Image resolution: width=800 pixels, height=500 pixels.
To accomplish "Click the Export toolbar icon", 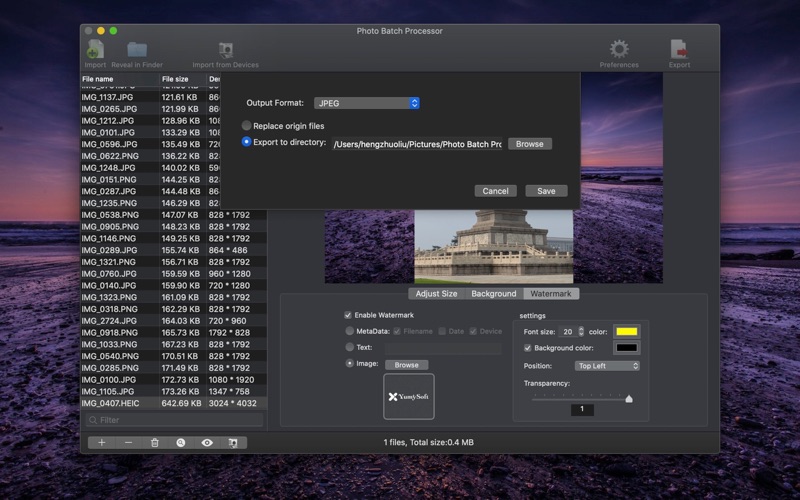I will [679, 49].
